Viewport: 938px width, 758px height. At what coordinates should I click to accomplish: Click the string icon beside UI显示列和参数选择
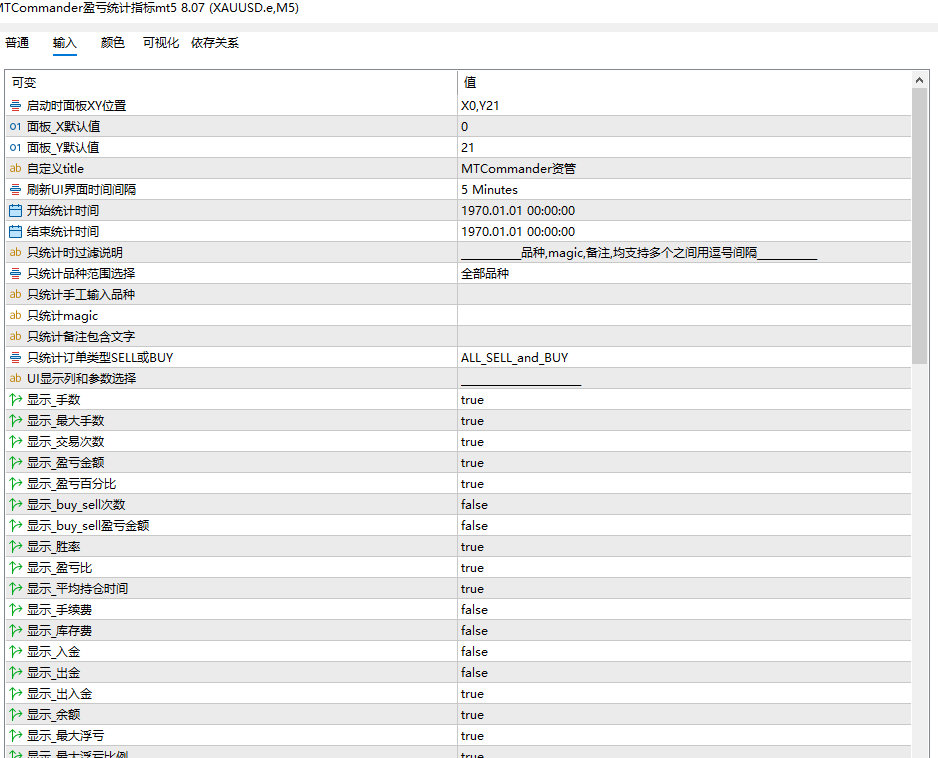(16, 378)
